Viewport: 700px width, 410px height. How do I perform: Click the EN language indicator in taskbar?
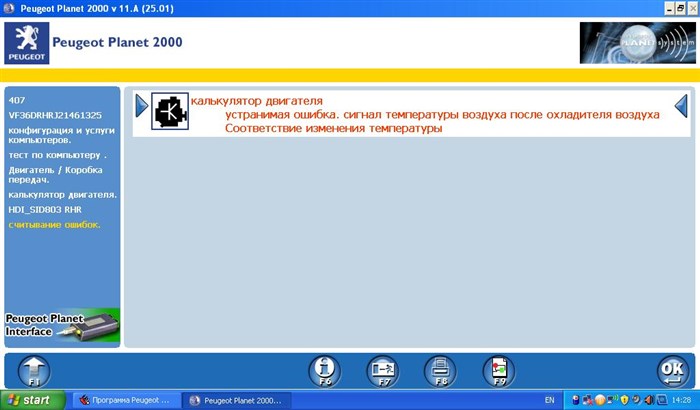coord(549,400)
